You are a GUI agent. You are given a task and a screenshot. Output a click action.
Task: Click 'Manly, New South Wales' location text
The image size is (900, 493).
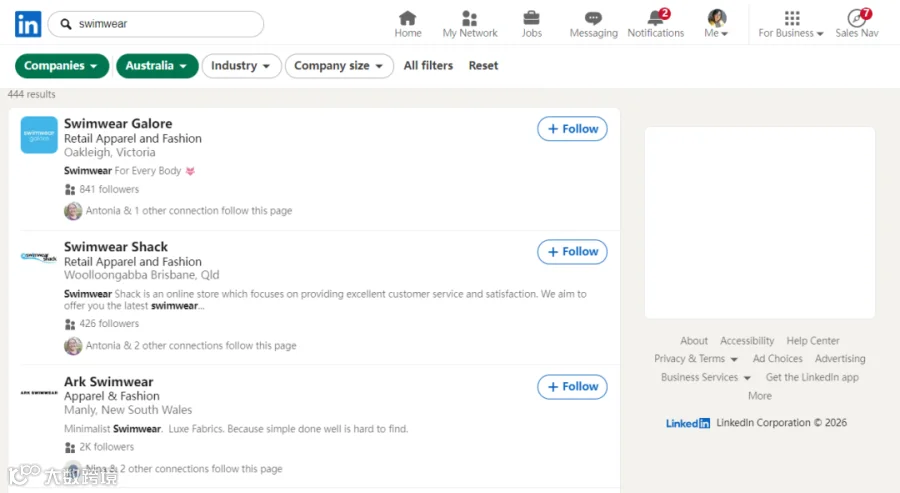tap(128, 410)
